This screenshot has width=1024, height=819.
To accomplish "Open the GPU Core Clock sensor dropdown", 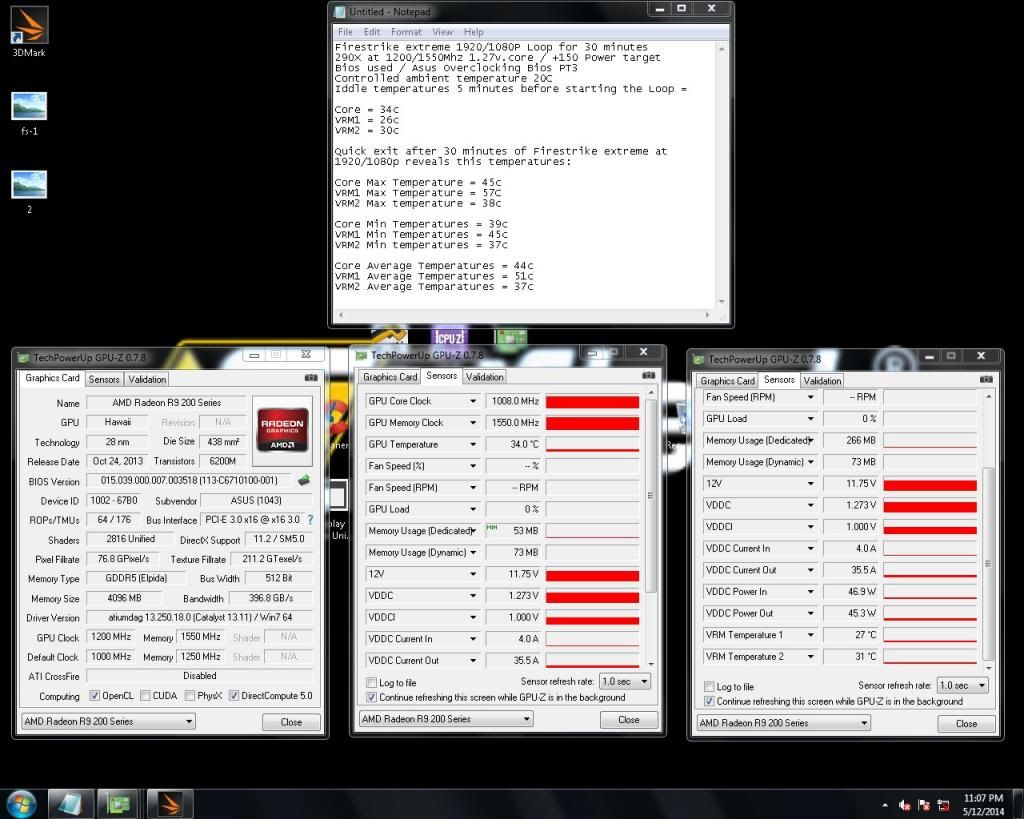I will click(473, 401).
